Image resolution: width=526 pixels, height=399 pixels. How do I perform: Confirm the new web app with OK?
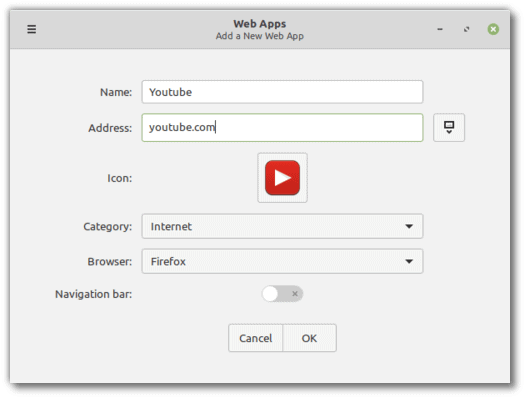[309, 338]
